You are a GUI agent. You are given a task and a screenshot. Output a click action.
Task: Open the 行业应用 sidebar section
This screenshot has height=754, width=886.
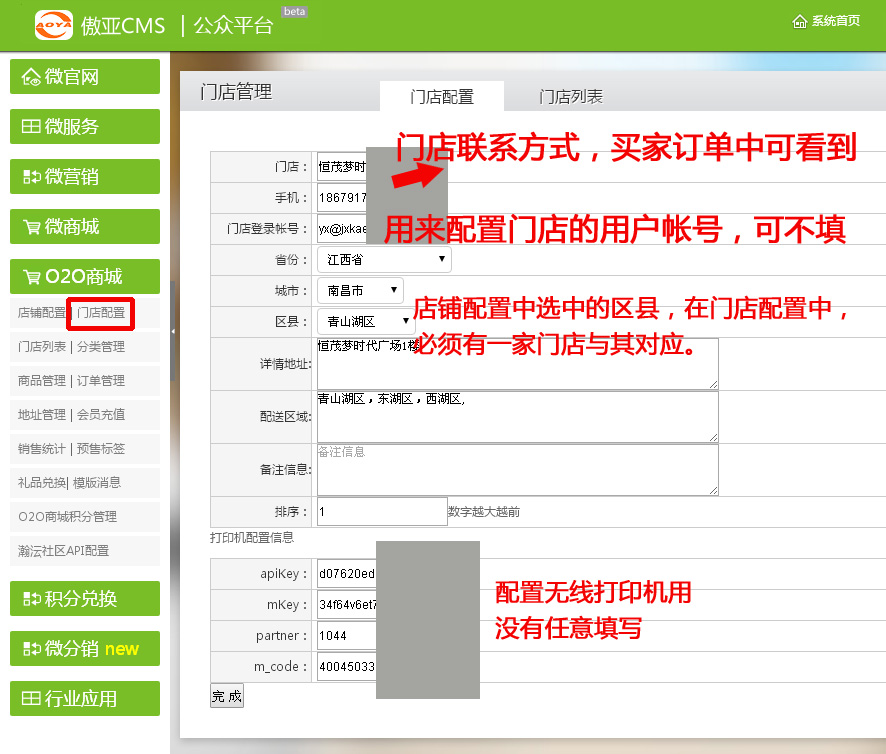[85, 699]
